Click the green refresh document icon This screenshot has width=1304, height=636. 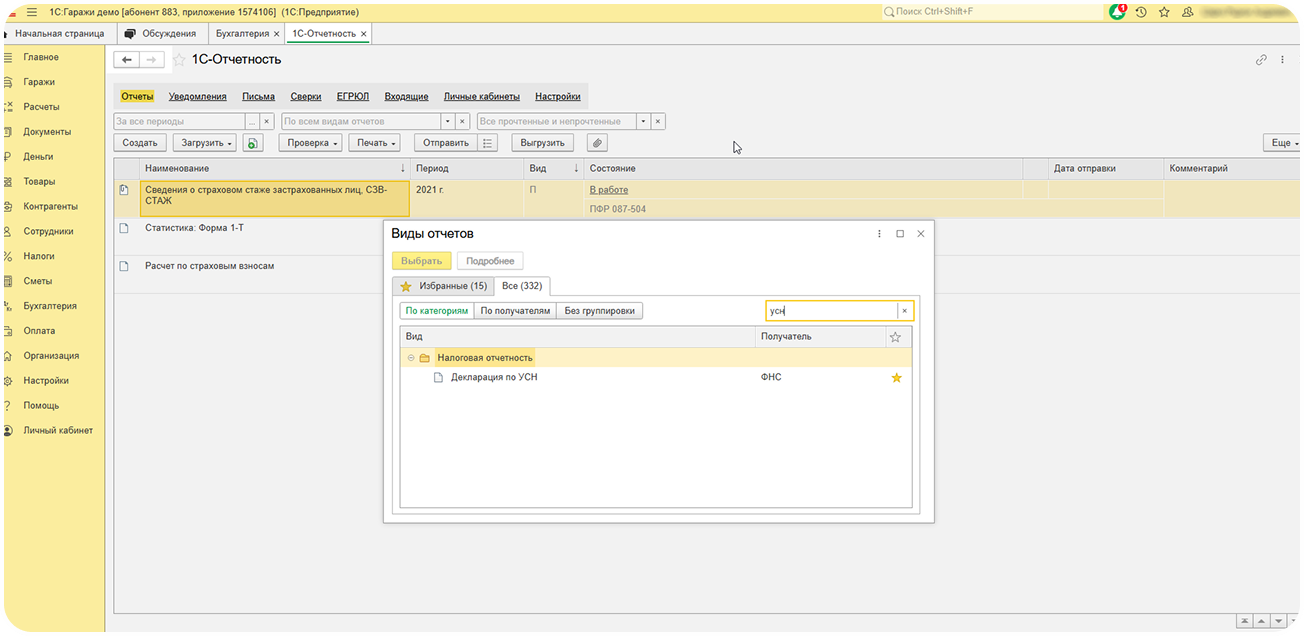(253, 143)
